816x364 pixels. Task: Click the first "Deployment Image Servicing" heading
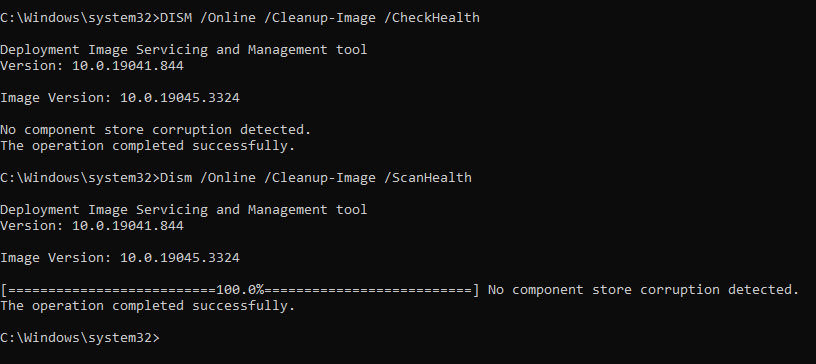(x=184, y=49)
